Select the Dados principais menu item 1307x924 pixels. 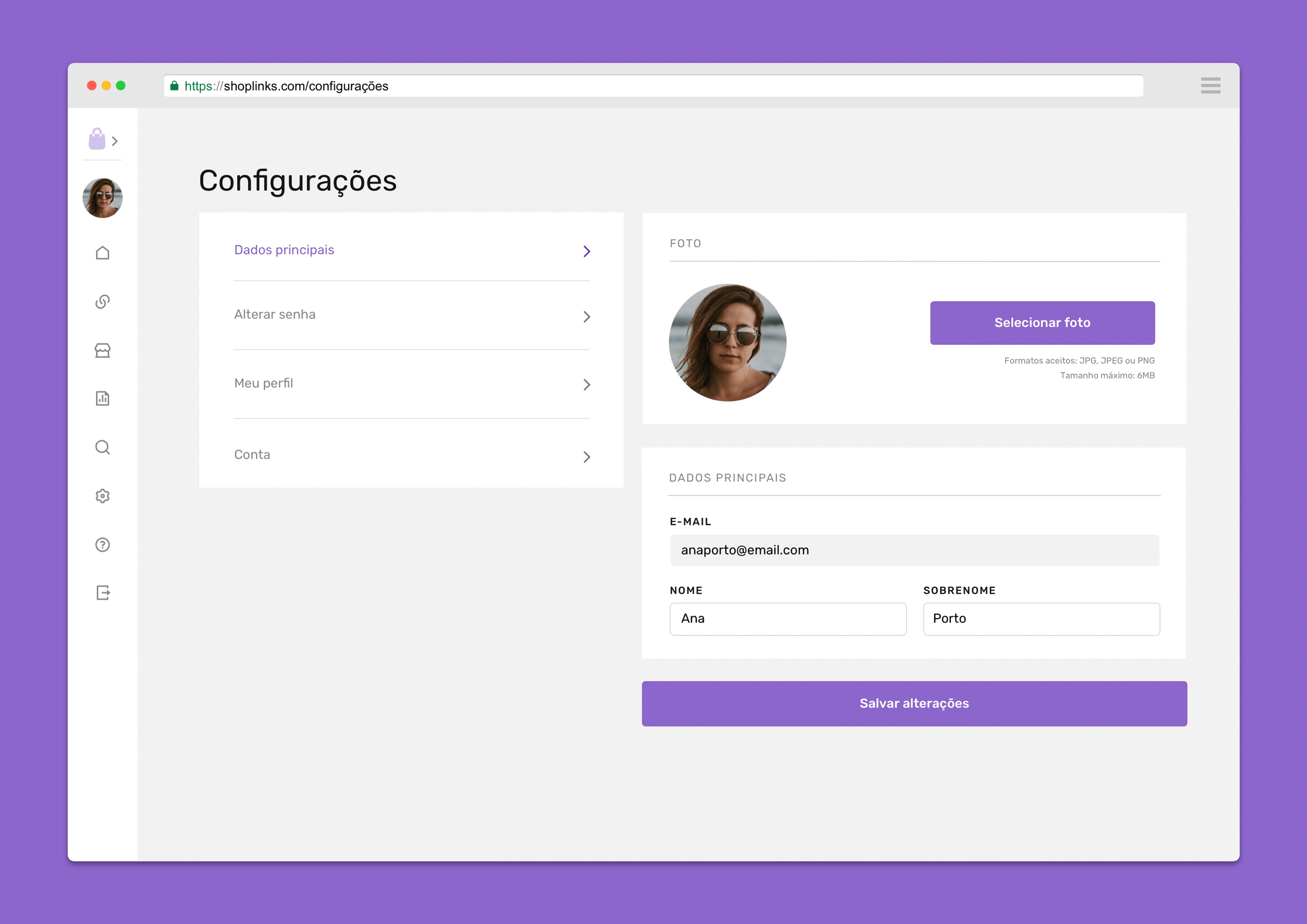pos(284,250)
